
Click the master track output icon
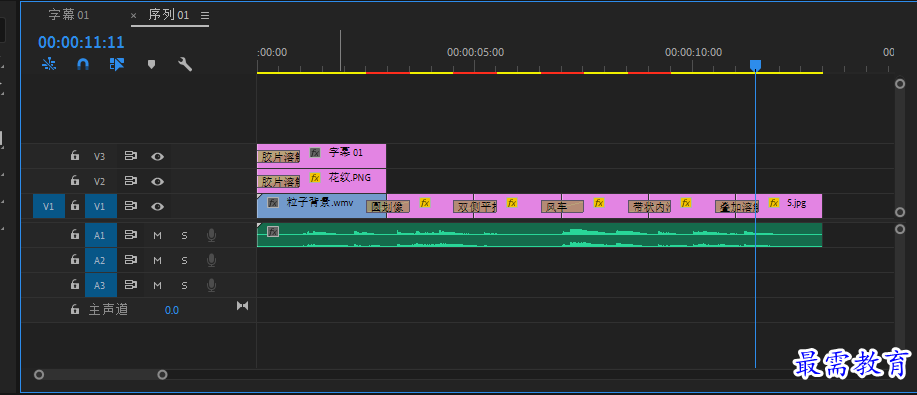(242, 305)
